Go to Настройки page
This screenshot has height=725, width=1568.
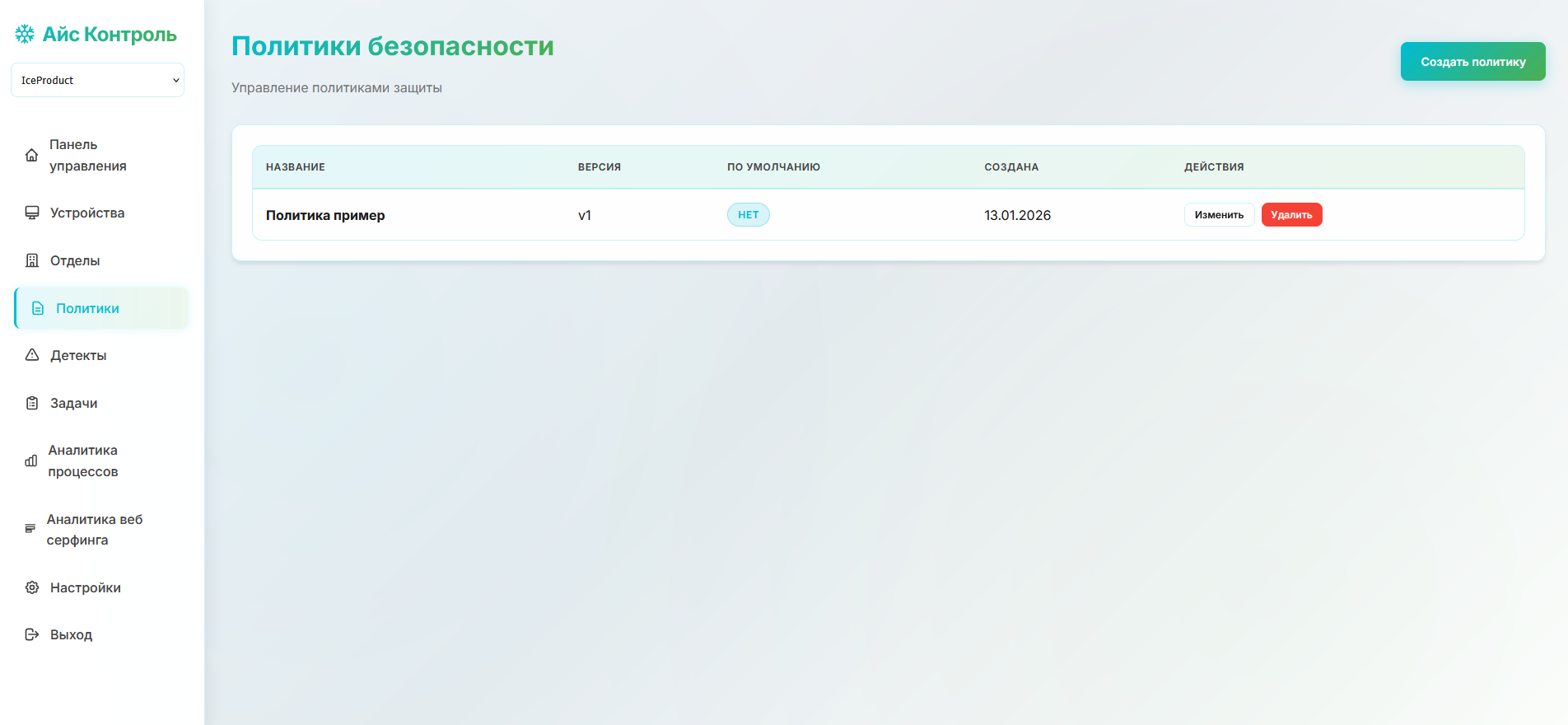pyautogui.click(x=101, y=587)
